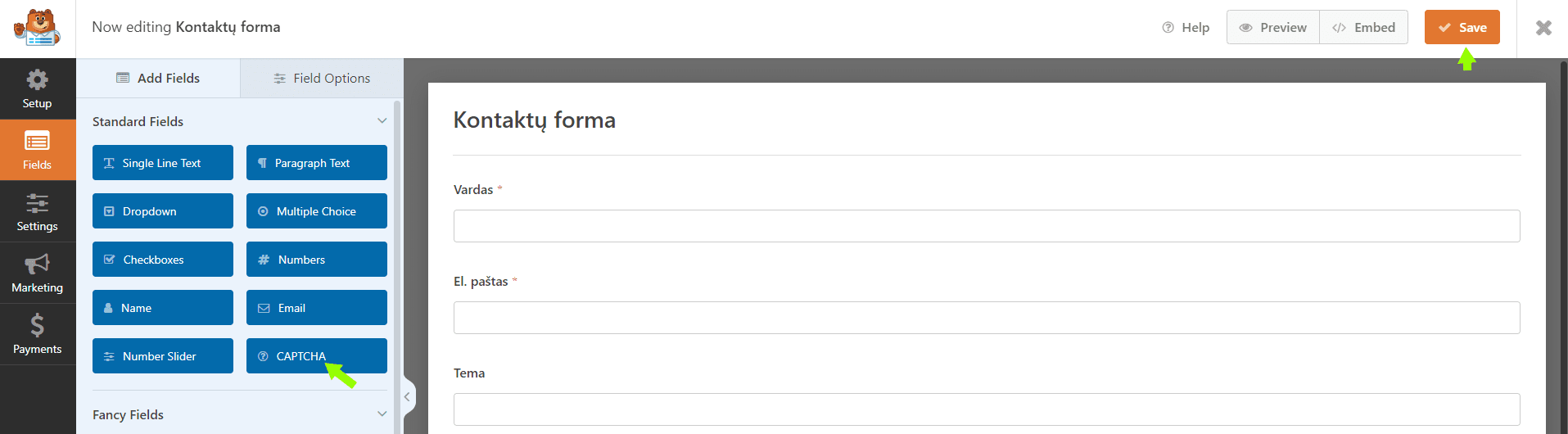Screen dimensions: 1568x434
Task: Save the form
Action: pyautogui.click(x=1462, y=27)
